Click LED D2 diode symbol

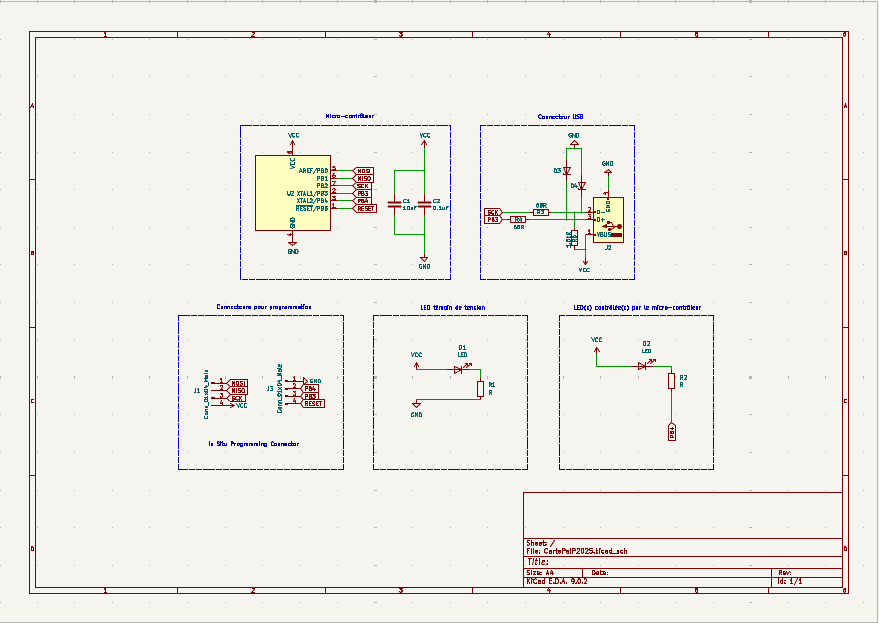point(643,365)
